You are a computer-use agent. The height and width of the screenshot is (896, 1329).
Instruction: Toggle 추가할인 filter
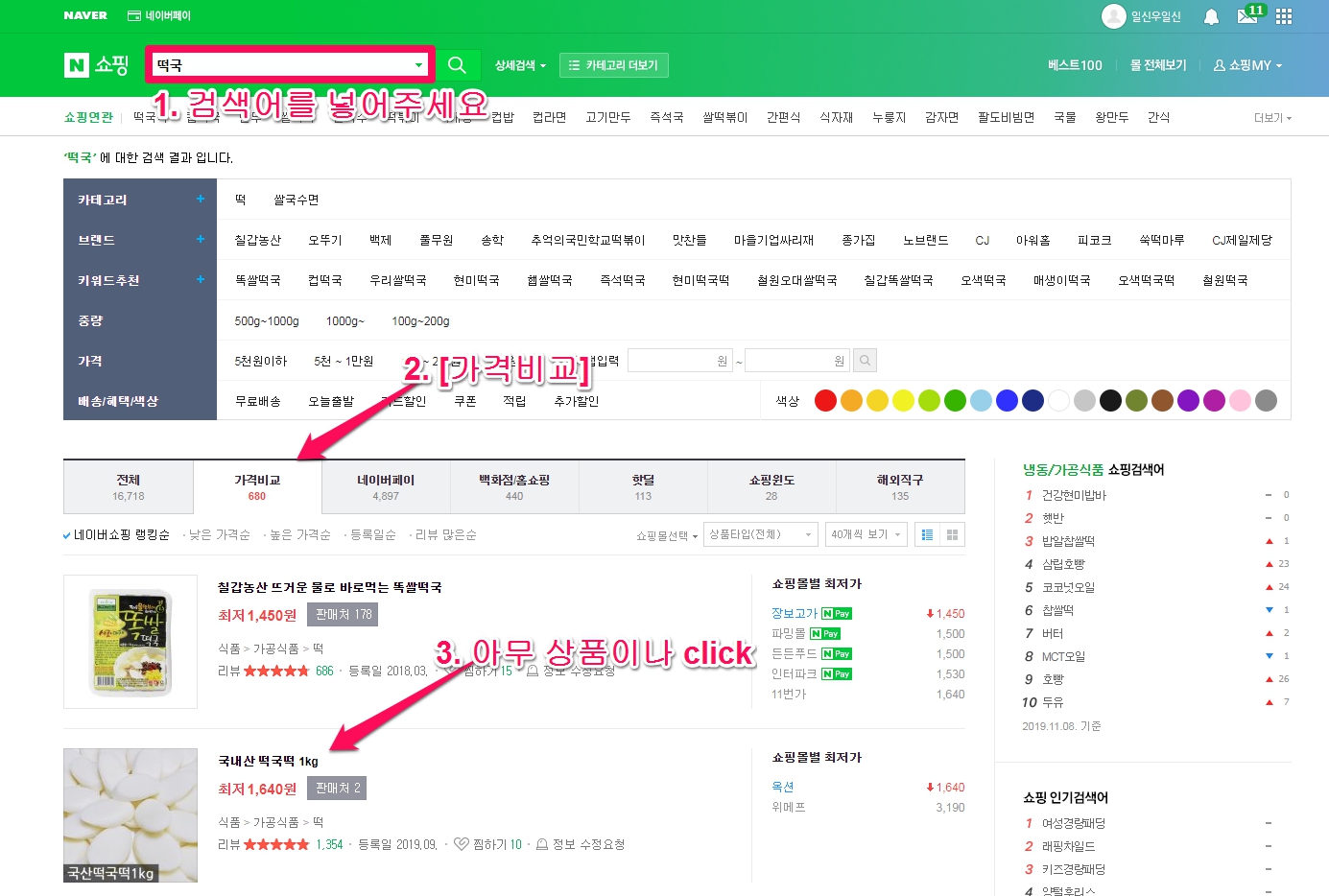(577, 401)
